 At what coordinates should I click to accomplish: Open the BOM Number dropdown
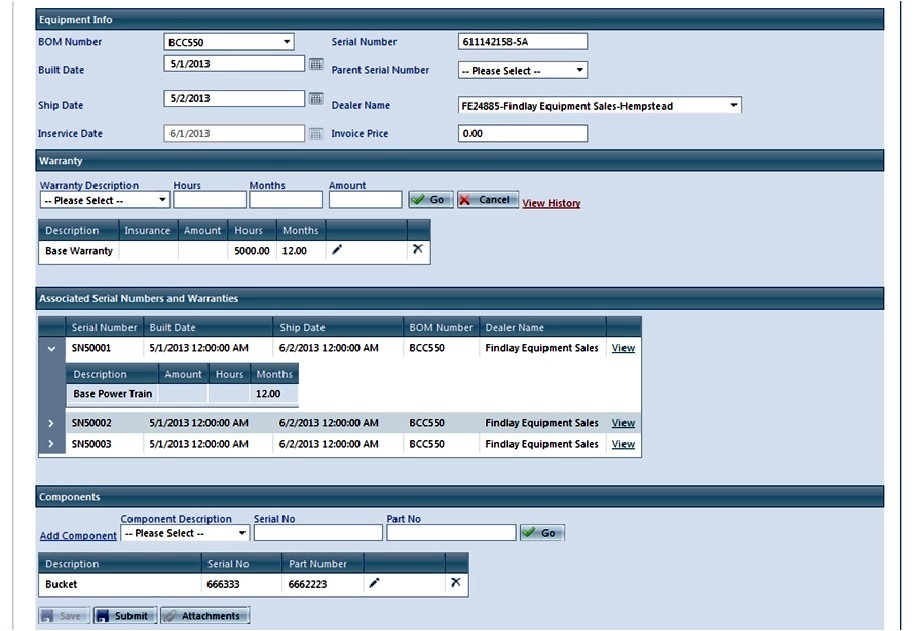point(229,42)
